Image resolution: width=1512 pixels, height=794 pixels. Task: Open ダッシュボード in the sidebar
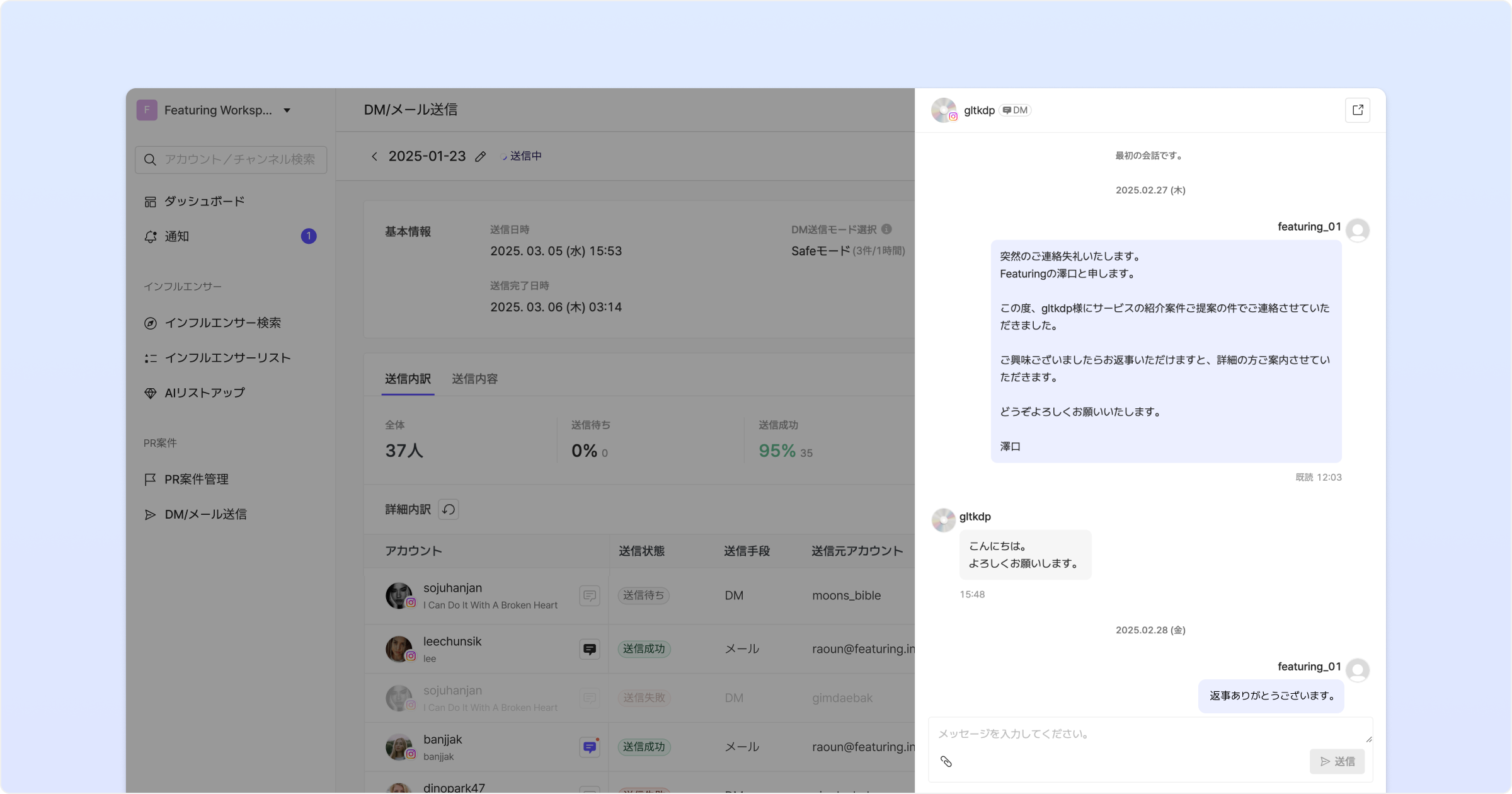point(204,202)
